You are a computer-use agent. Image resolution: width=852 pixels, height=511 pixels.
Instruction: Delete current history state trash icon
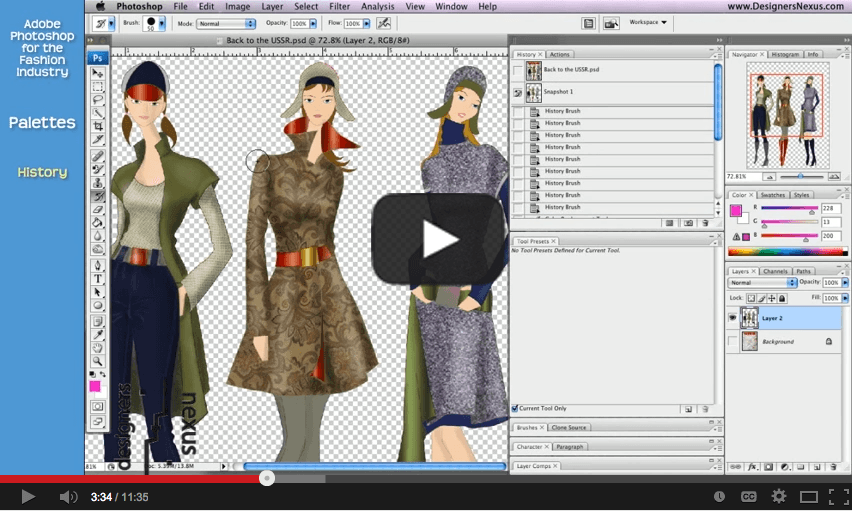[705, 223]
